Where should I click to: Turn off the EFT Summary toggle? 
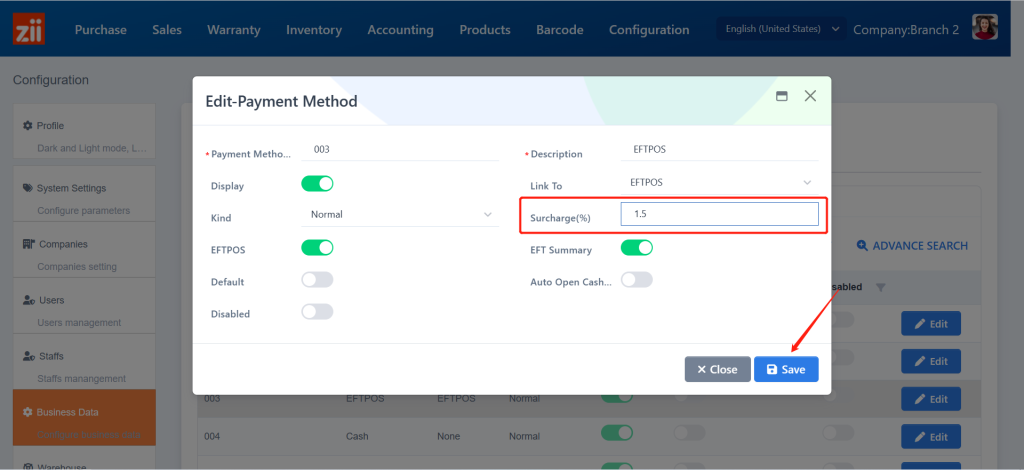[x=637, y=248]
